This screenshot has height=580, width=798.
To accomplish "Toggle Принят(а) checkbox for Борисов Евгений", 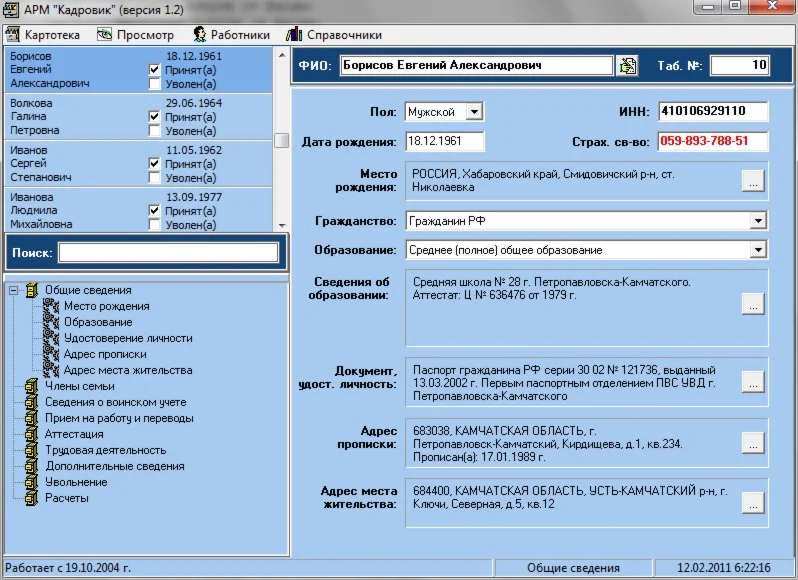I will (x=154, y=70).
